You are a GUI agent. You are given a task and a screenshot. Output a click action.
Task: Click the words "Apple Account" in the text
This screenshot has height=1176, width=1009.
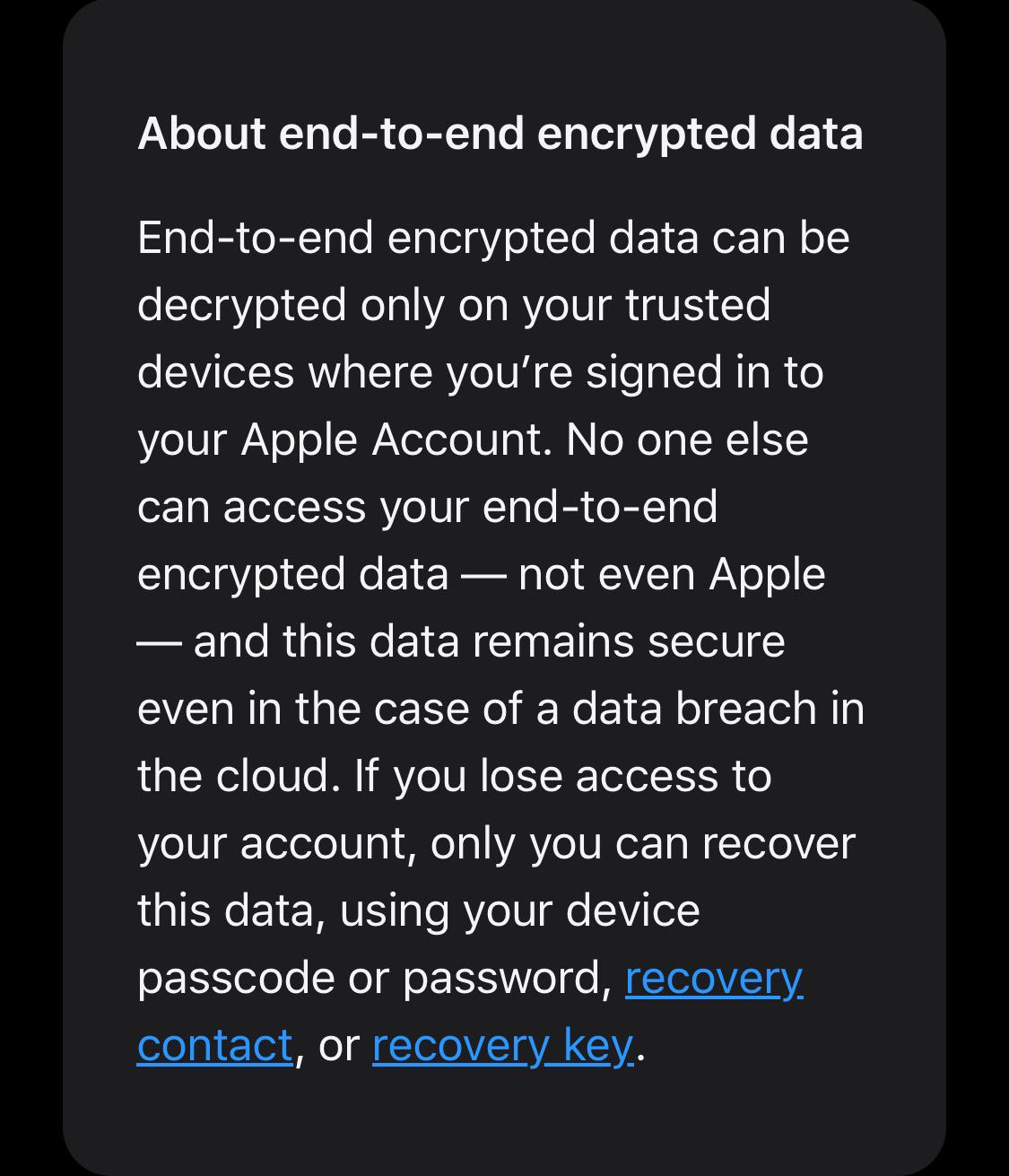coord(395,440)
